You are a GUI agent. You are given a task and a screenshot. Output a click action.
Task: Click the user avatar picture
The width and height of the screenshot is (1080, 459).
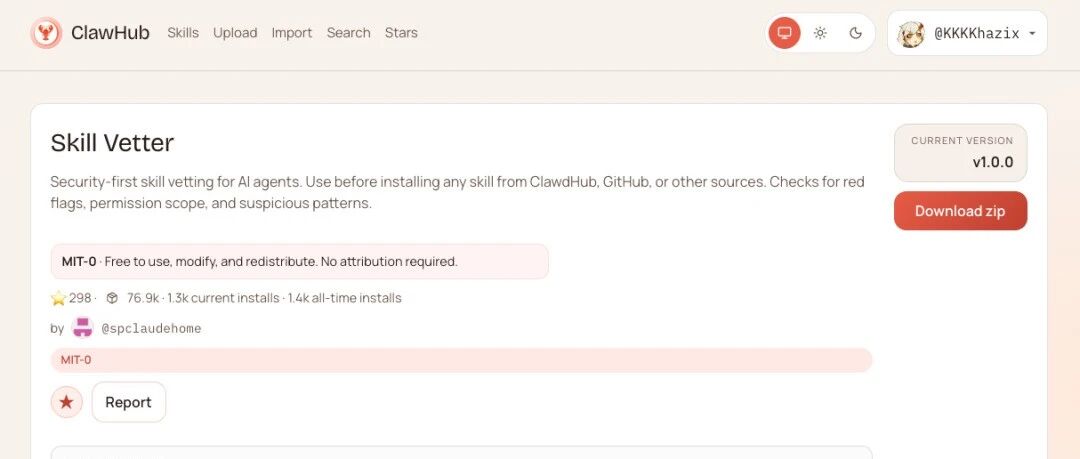point(911,34)
